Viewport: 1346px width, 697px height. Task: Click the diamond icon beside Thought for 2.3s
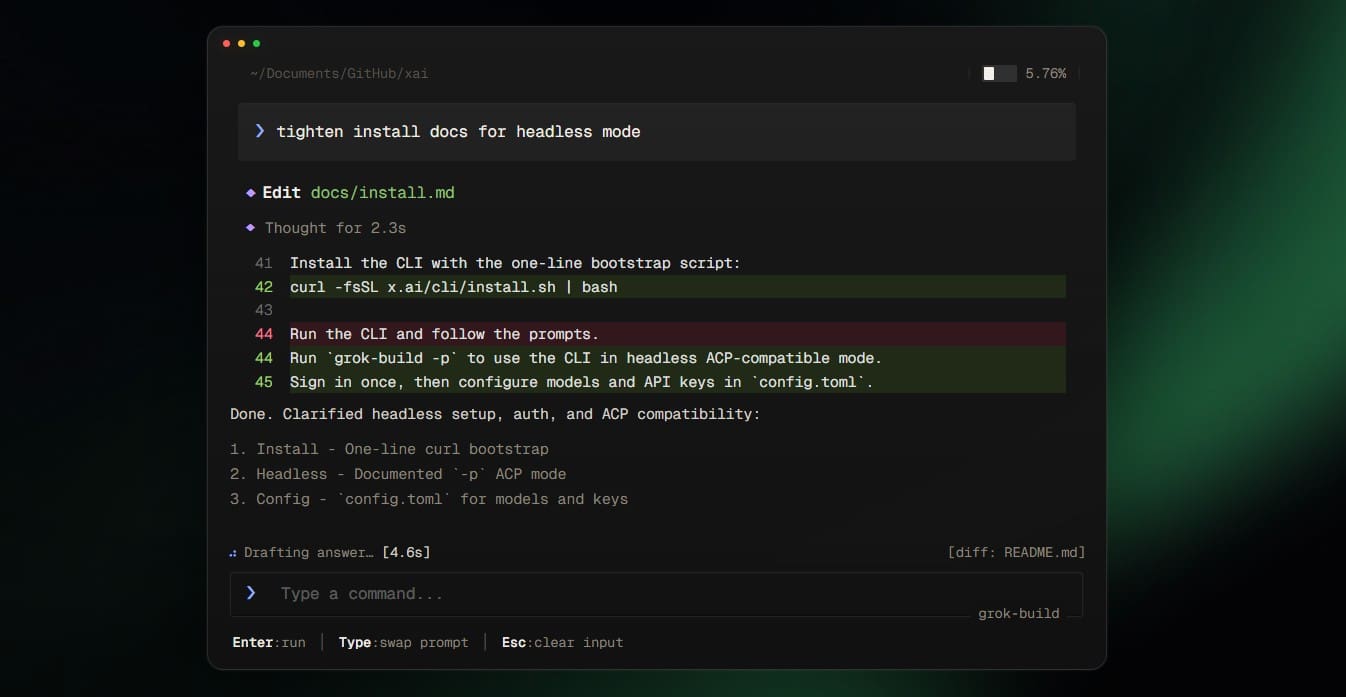(x=251, y=228)
